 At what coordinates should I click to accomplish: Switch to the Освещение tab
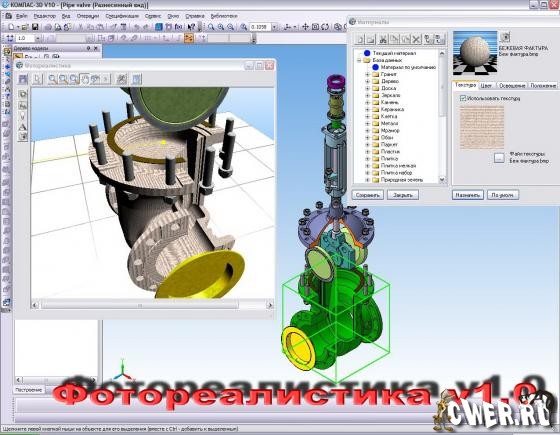[x=512, y=85]
